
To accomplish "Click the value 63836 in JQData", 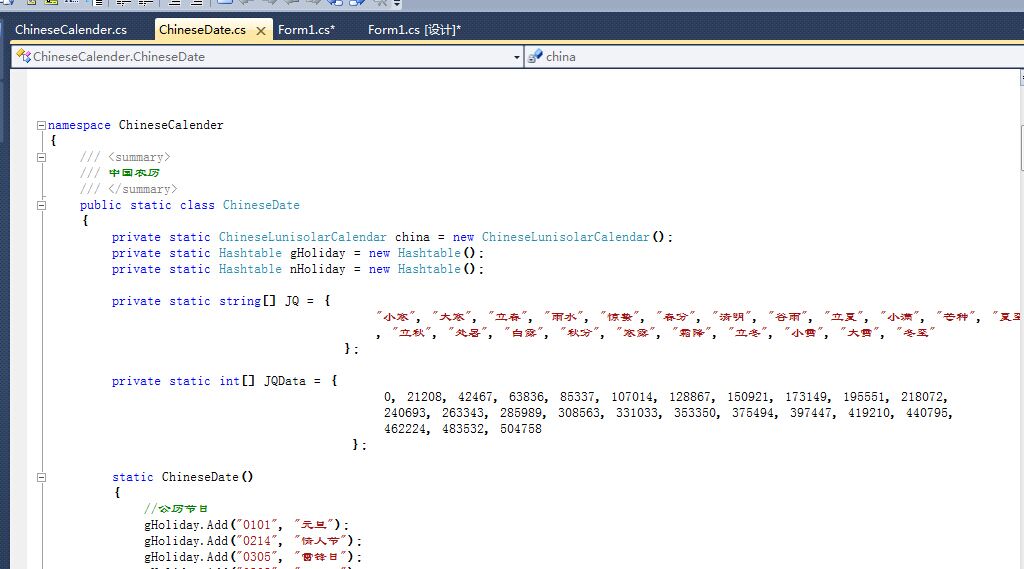I will point(526,397).
